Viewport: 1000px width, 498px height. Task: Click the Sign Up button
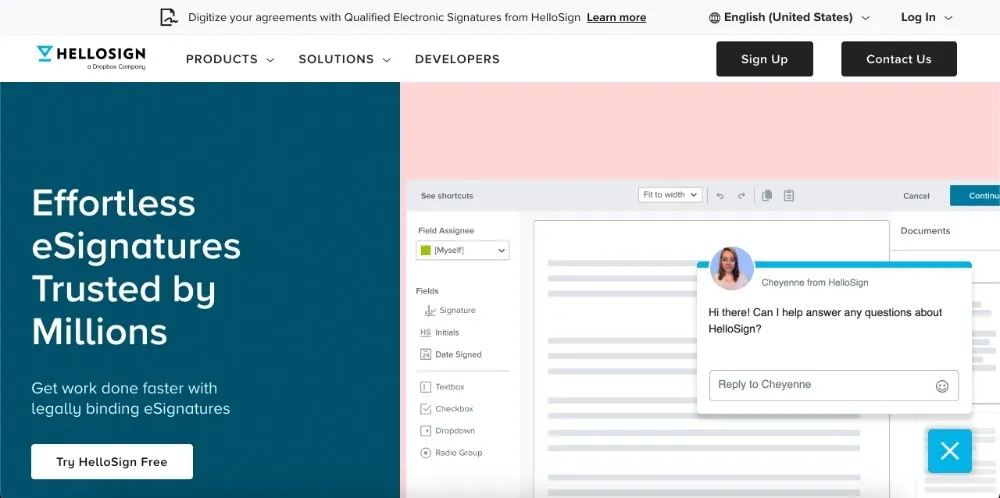coord(764,59)
